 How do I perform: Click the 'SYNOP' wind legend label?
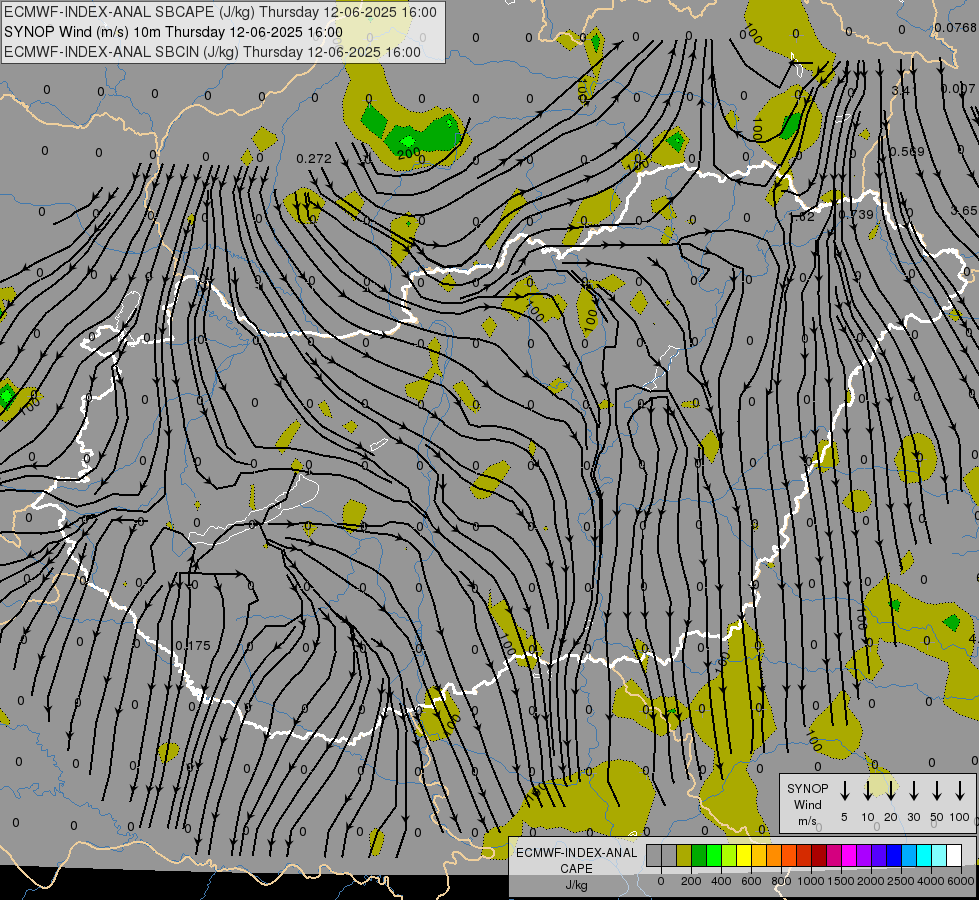(807, 788)
